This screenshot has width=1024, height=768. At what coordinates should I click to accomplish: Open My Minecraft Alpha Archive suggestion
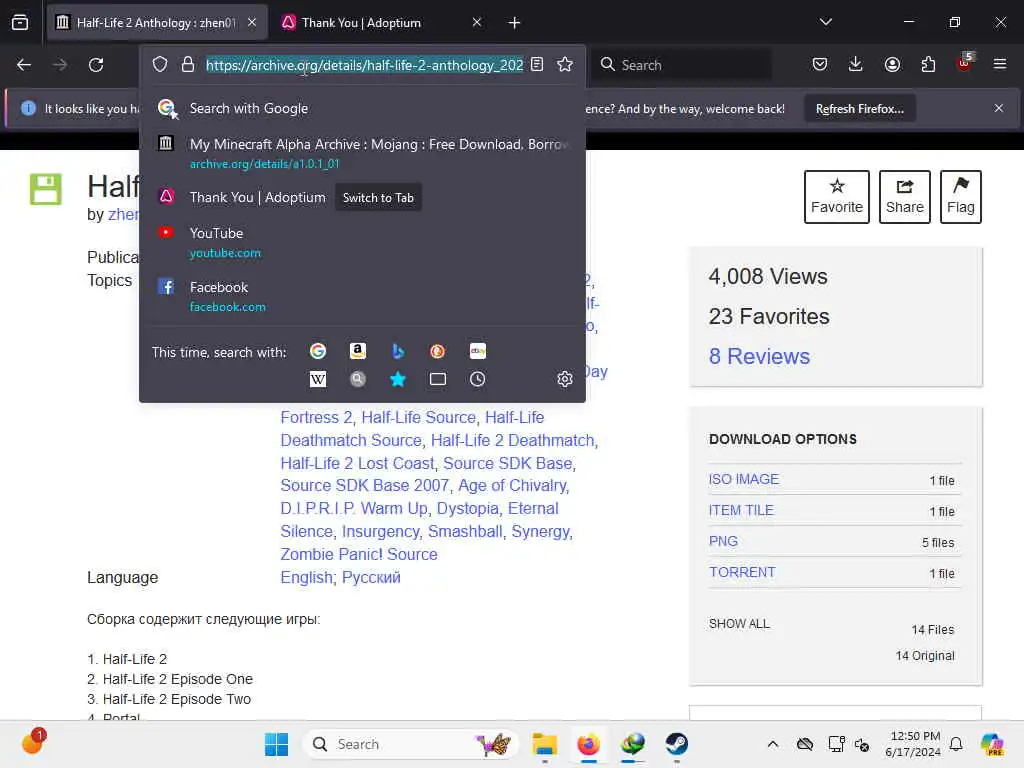362,153
